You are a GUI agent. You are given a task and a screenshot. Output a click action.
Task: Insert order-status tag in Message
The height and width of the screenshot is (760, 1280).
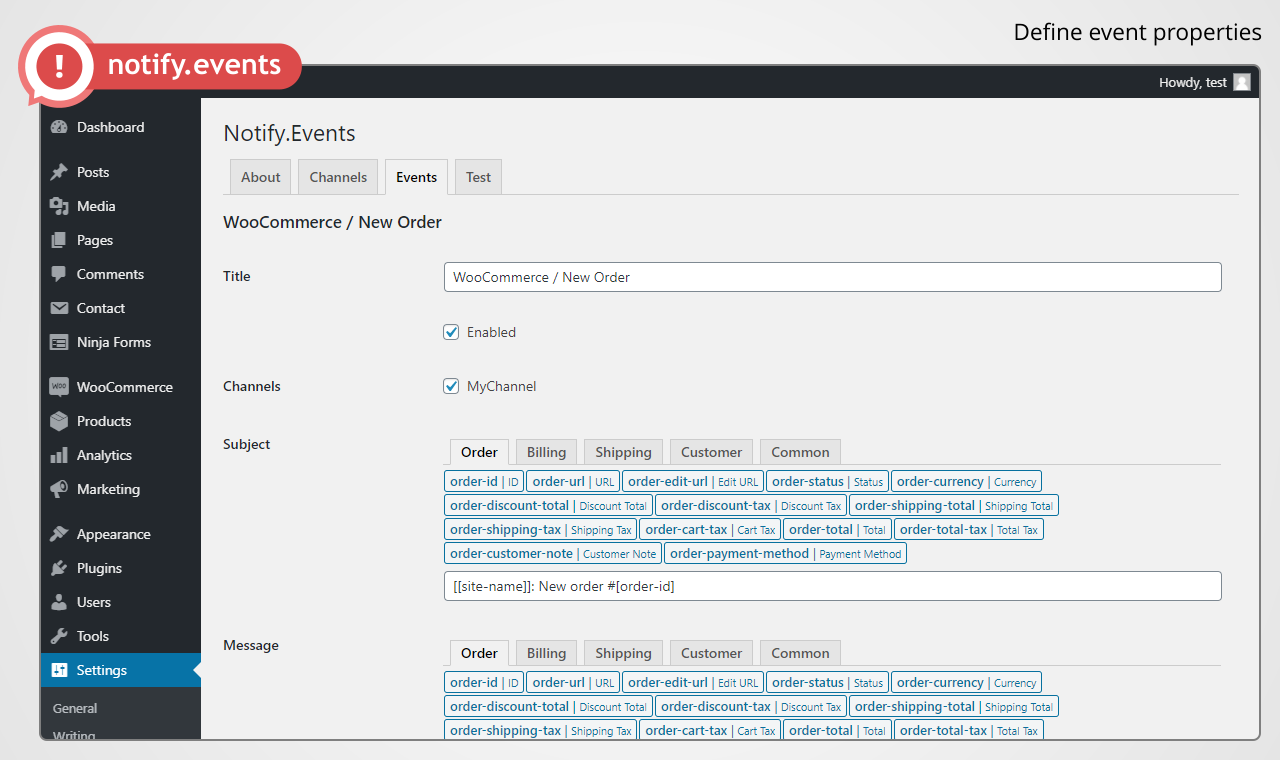[827, 683]
